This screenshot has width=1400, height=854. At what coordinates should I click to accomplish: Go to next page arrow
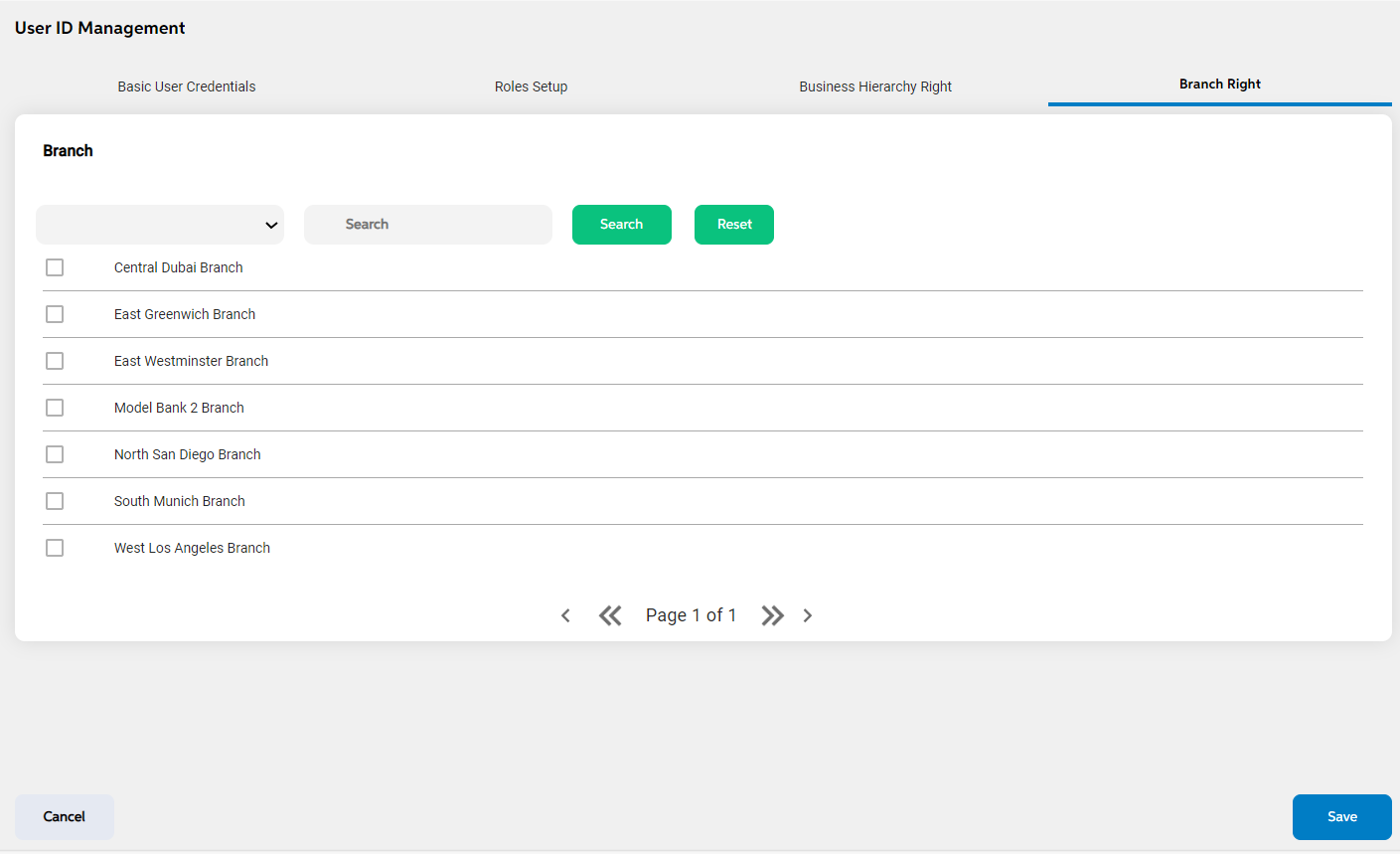pos(808,615)
